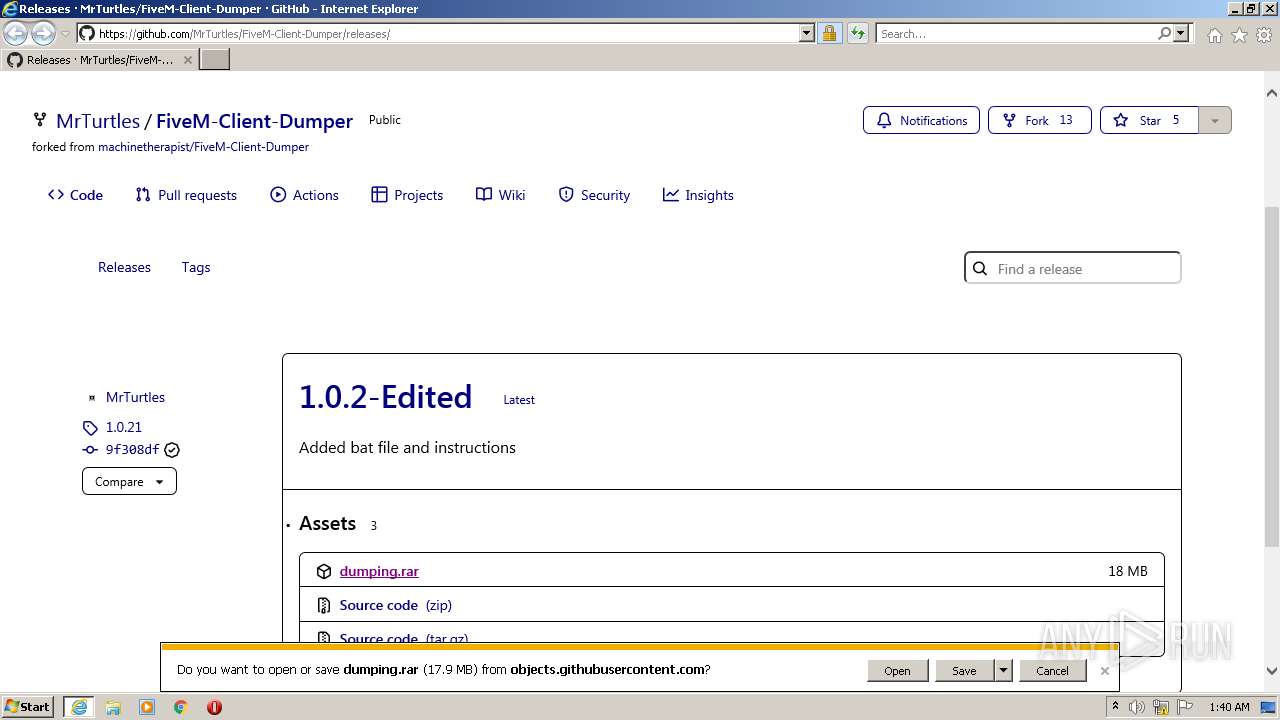Expand the Save options dropdown arrow
Image resolution: width=1280 pixels, height=720 pixels.
tap(1003, 670)
